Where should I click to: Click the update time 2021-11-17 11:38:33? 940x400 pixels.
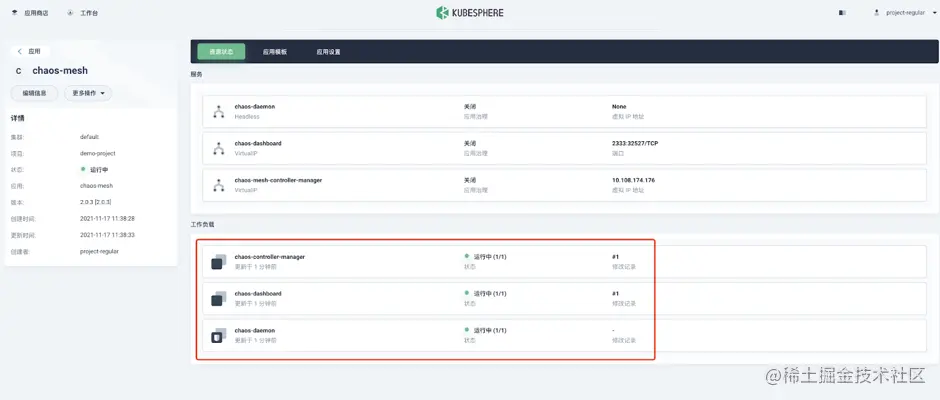107,235
